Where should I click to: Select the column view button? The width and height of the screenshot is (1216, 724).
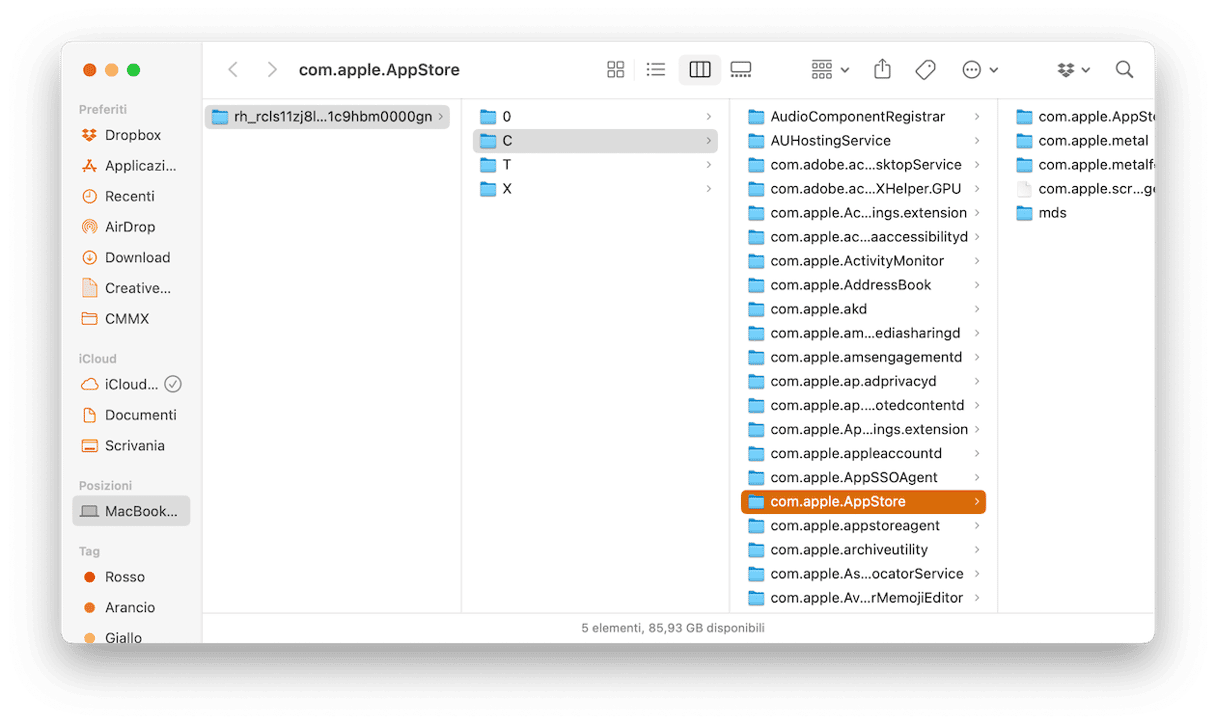pos(700,70)
